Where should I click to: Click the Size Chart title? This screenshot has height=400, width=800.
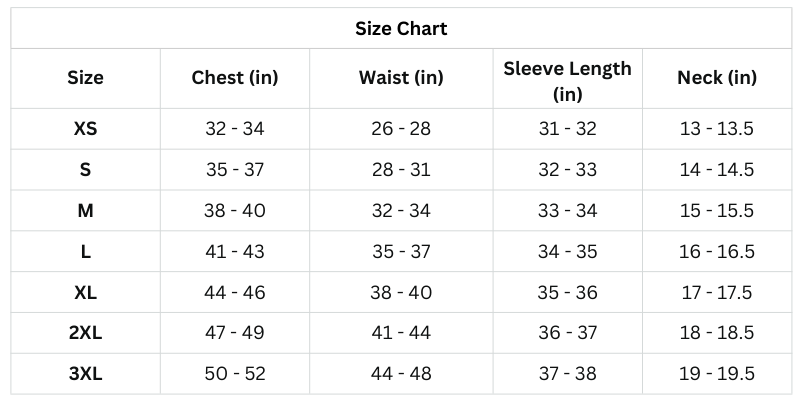[401, 28]
